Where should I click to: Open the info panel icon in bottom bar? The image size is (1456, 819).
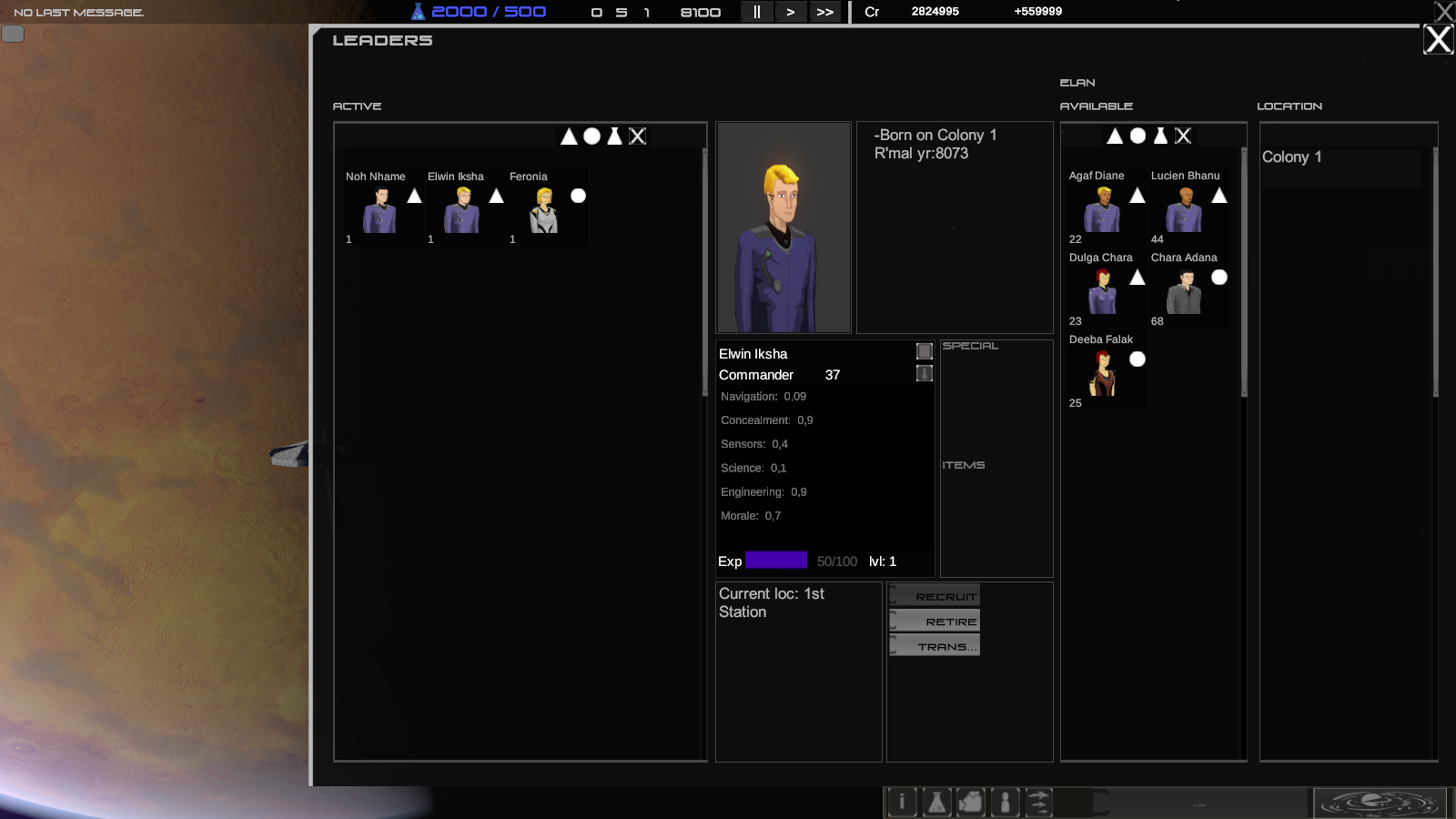[x=902, y=802]
